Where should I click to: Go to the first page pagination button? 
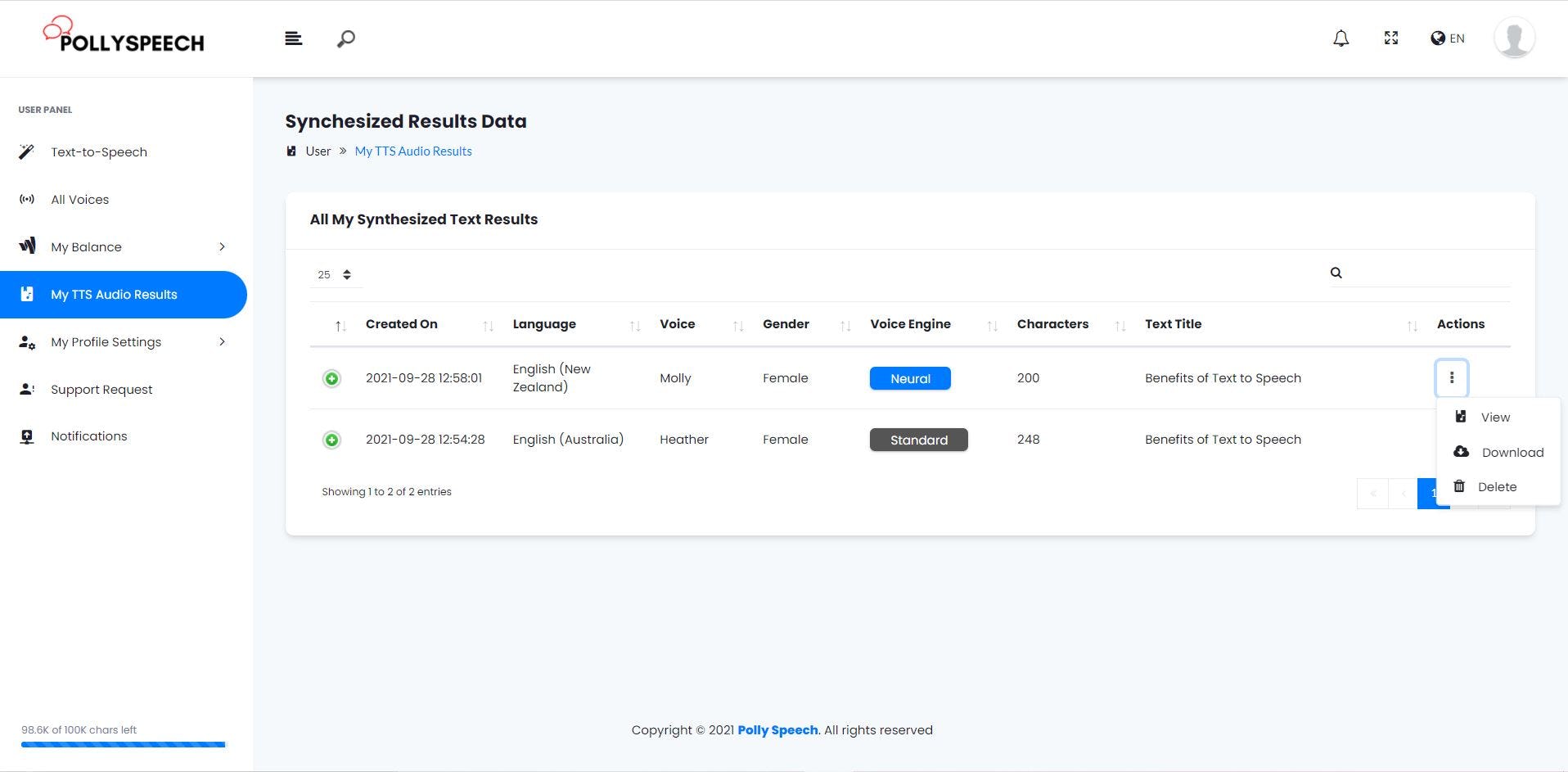[x=1372, y=493]
